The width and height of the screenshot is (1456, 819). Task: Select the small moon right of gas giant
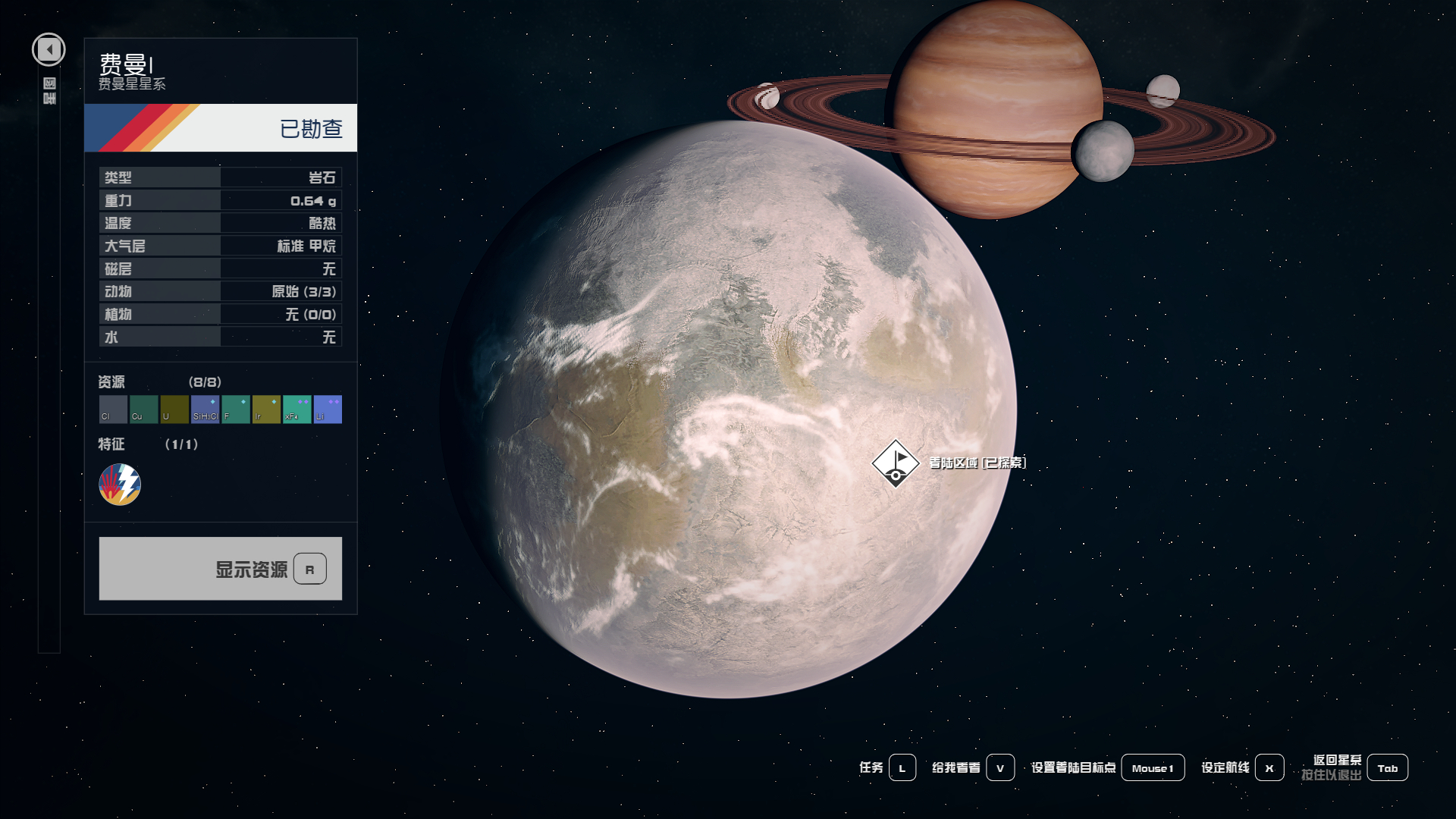coord(1163,91)
